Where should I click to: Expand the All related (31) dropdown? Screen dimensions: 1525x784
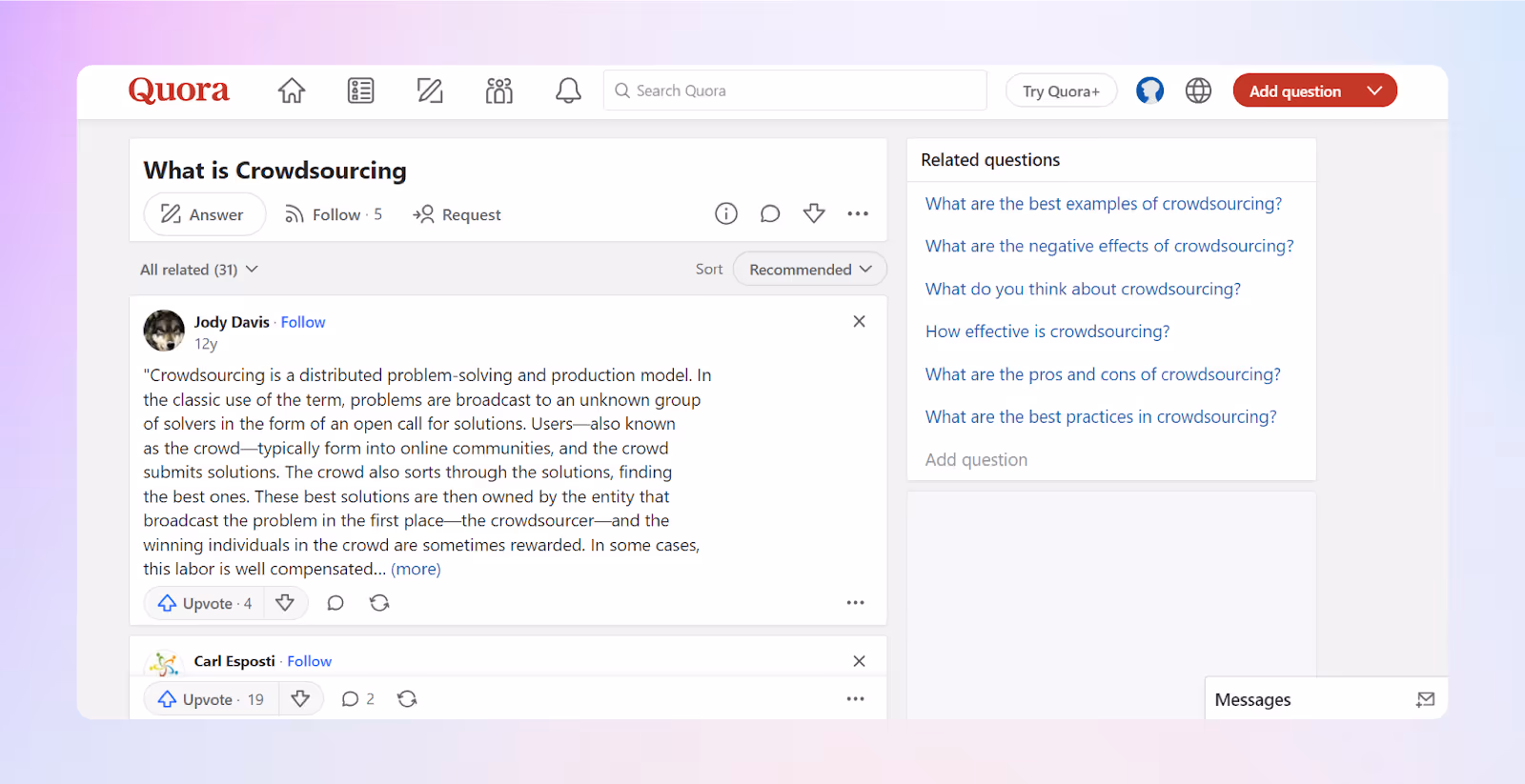[199, 270]
